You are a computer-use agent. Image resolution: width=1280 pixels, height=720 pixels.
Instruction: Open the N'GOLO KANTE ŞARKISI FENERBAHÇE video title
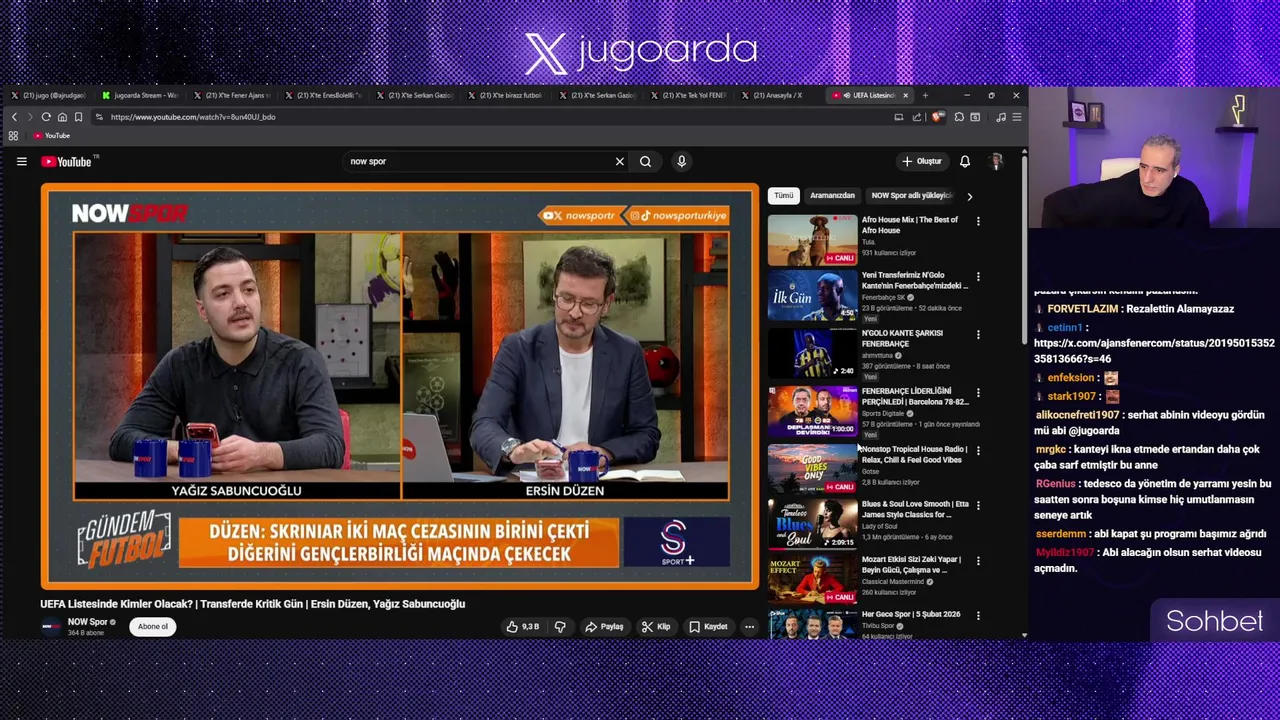(902, 338)
